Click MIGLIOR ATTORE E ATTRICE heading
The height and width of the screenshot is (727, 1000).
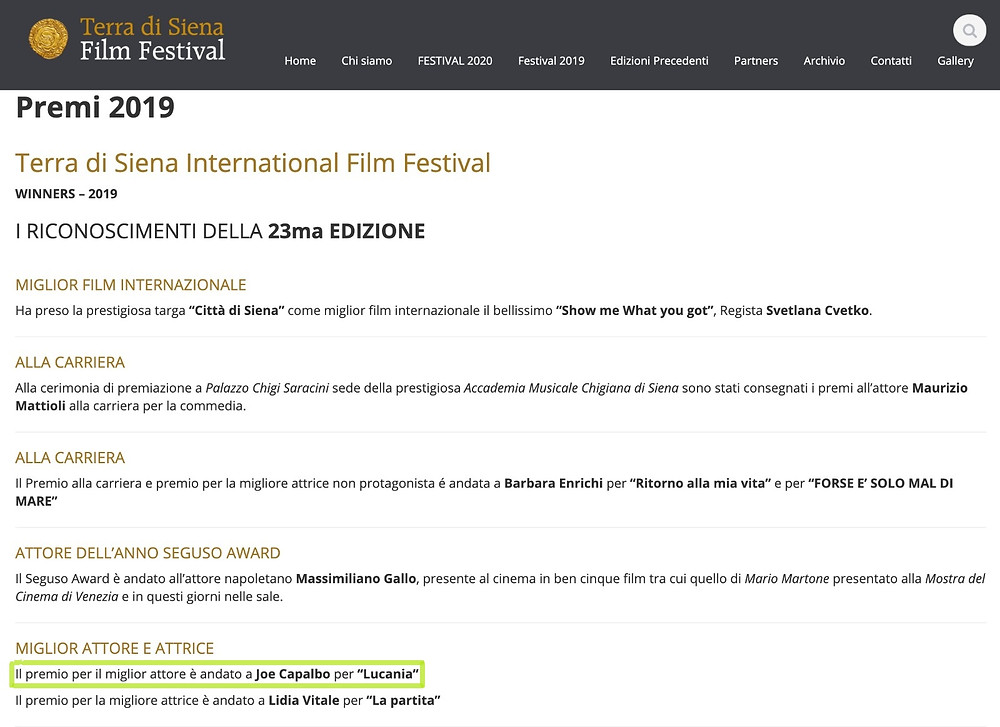[x=115, y=649]
